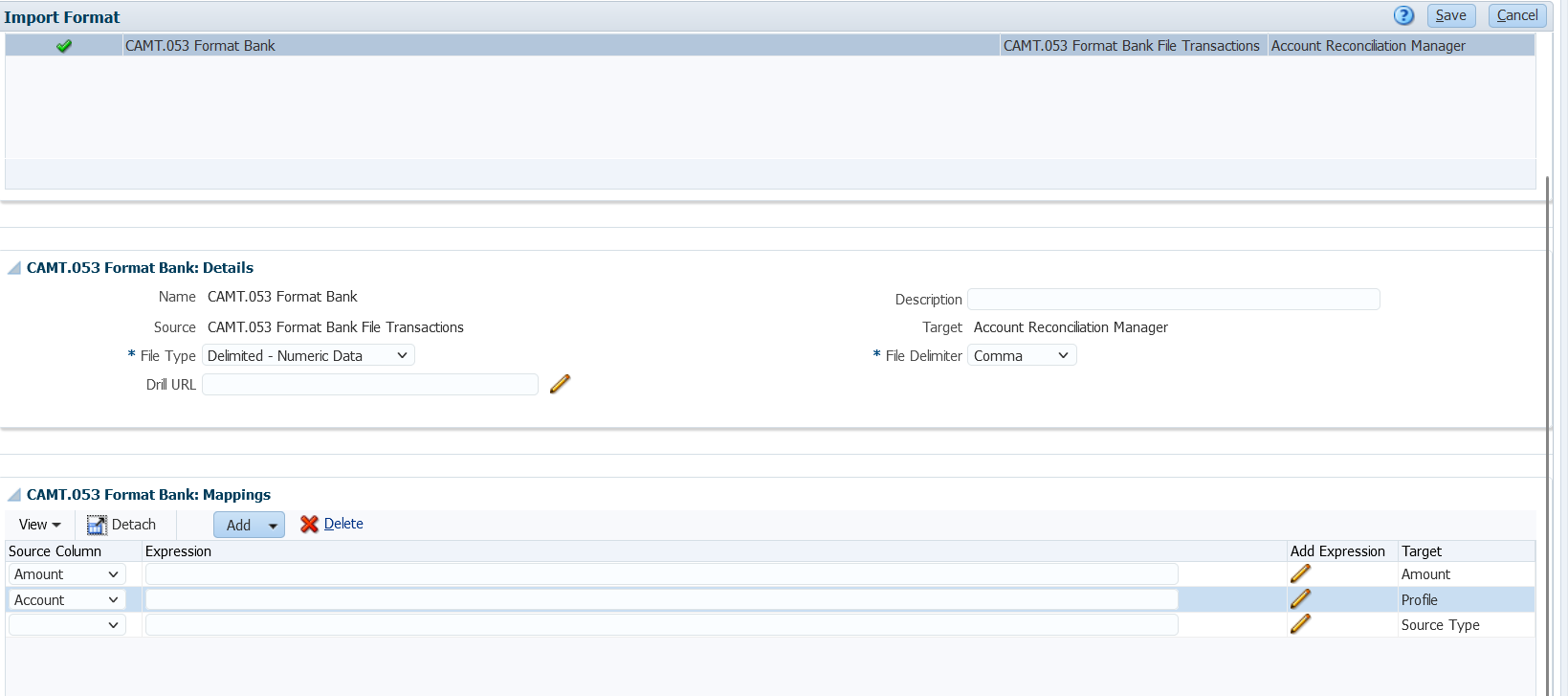Open the empty source column dropdown
Image resolution: width=1568 pixels, height=696 pixels.
[x=67, y=625]
